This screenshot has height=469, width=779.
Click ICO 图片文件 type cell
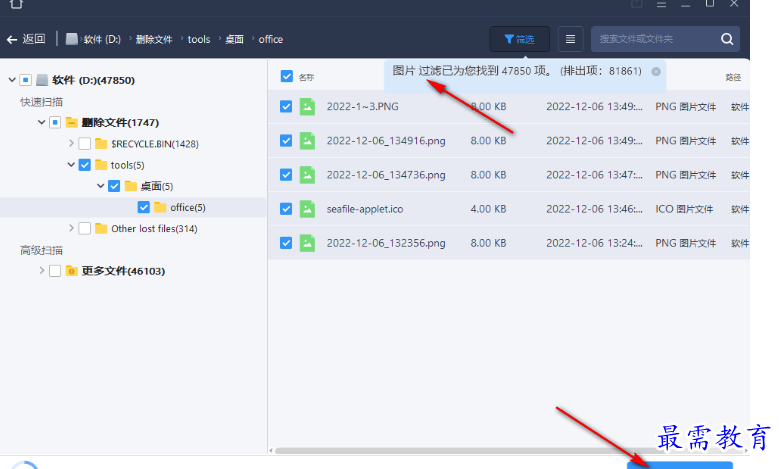[x=684, y=209]
